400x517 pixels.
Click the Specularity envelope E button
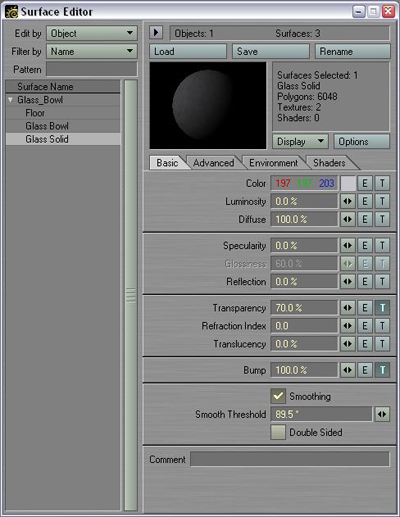pos(365,246)
